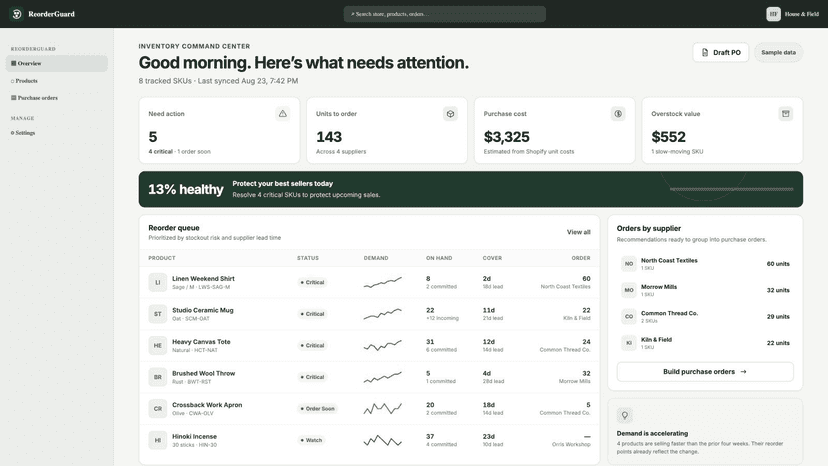The height and width of the screenshot is (466, 828).
Task: Click the Morrow Mills supplier row name
Action: [659, 287]
